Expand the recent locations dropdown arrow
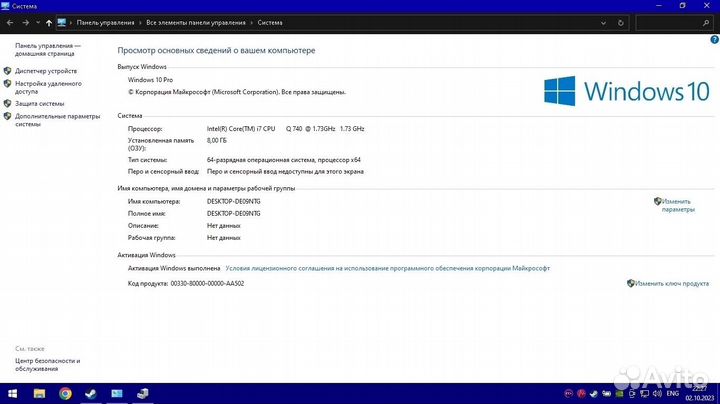720x404 pixels. click(x=37, y=21)
